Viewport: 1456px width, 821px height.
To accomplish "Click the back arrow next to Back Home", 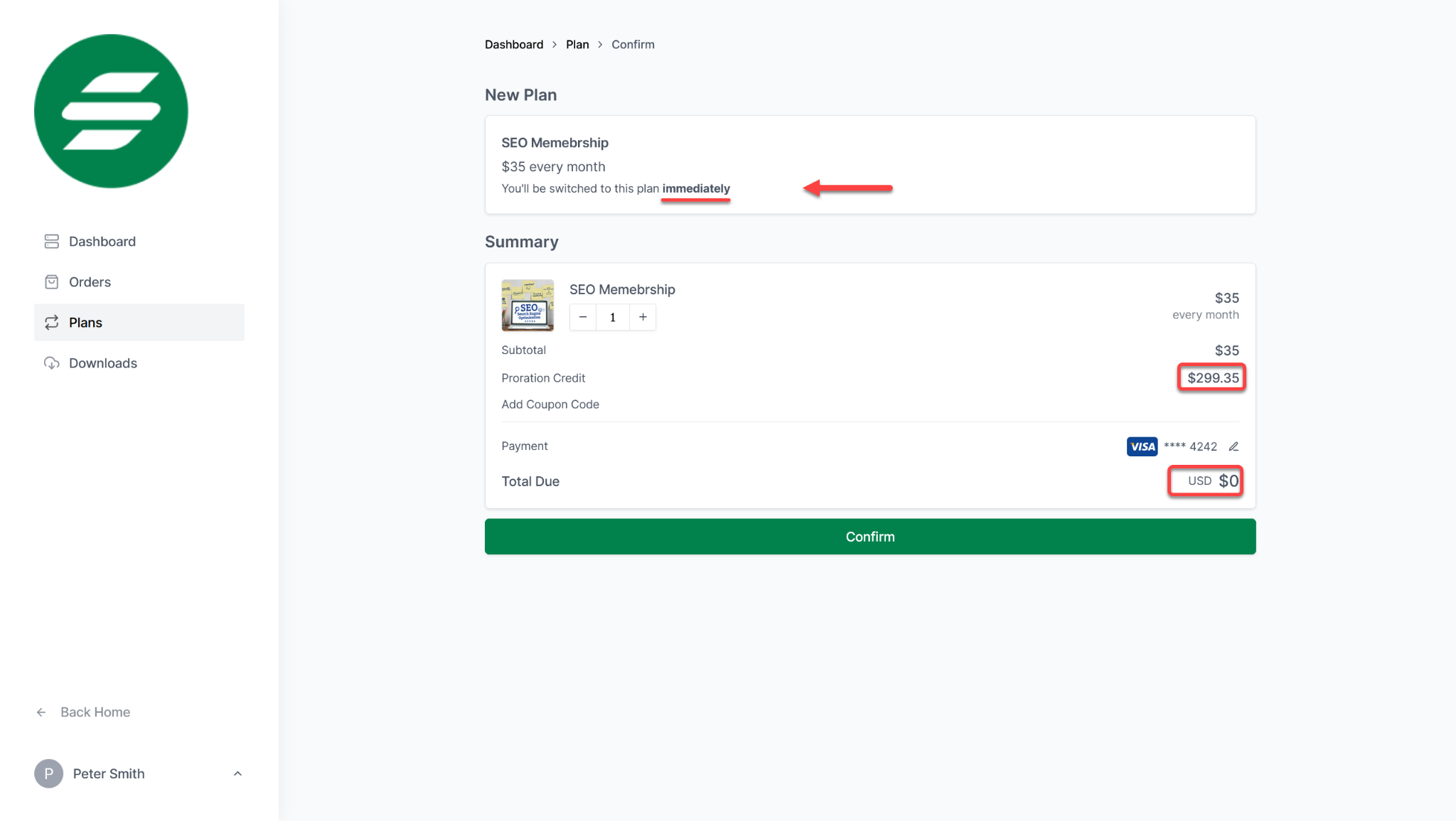I will point(41,712).
